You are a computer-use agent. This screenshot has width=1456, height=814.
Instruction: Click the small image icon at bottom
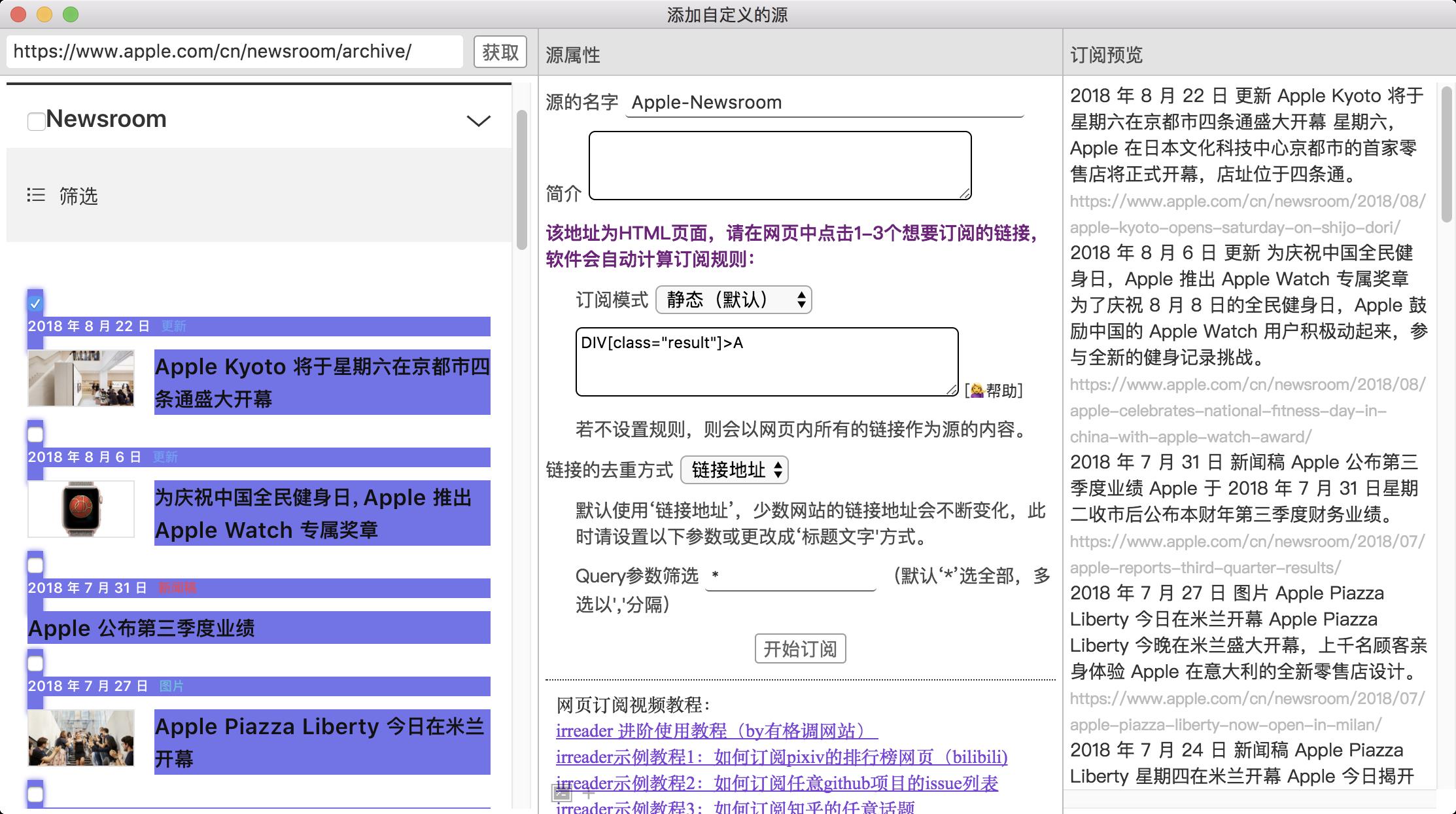click(x=561, y=794)
